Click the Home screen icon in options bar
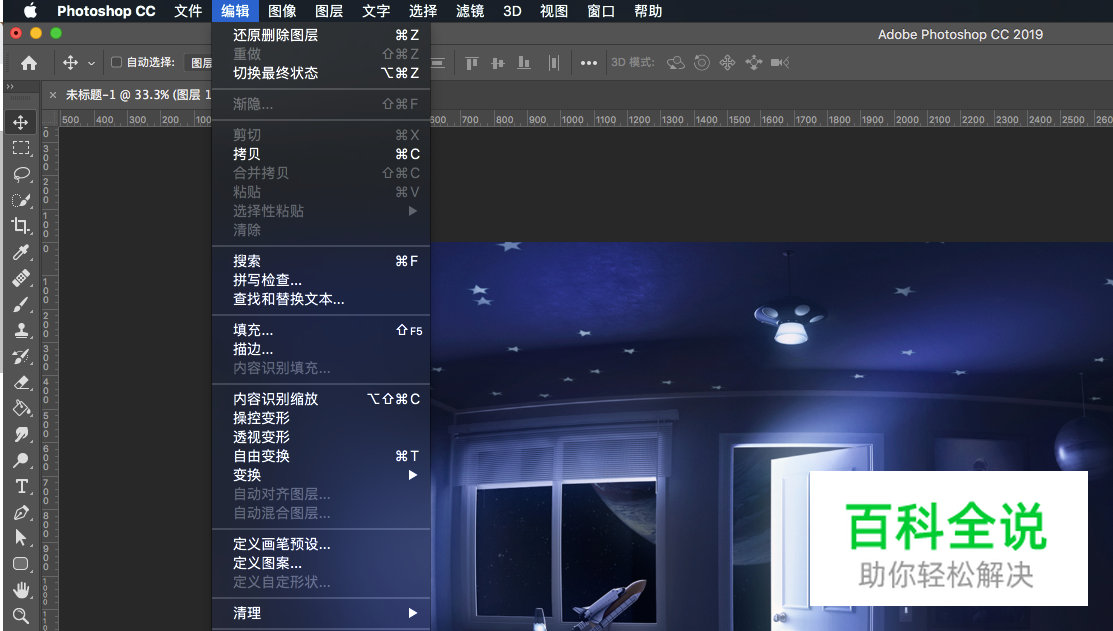The width and height of the screenshot is (1113, 631). pos(28,62)
